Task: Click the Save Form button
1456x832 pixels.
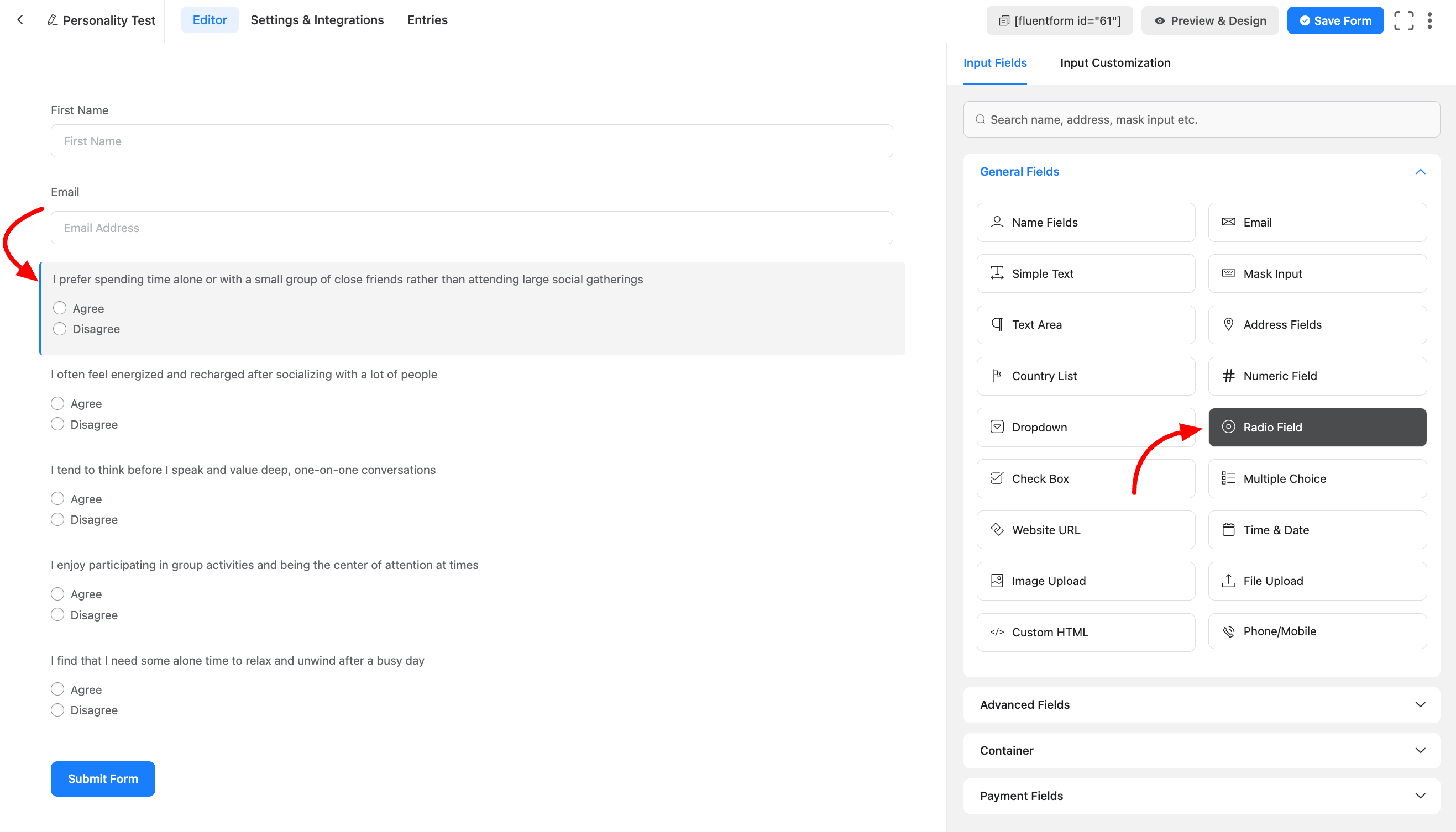Action: pos(1335,20)
